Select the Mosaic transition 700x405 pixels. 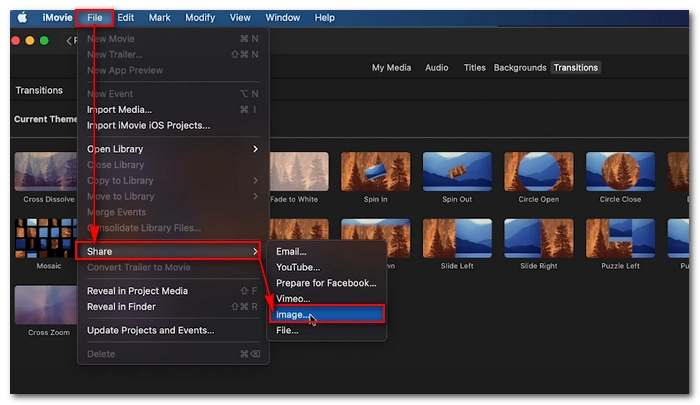[46, 238]
